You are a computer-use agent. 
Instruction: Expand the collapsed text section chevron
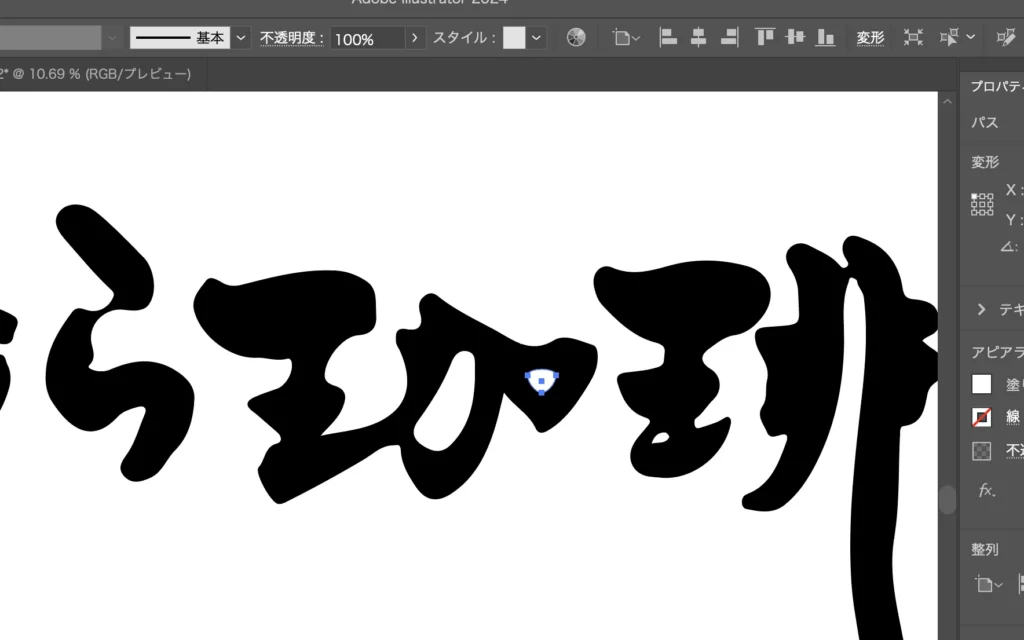[981, 310]
